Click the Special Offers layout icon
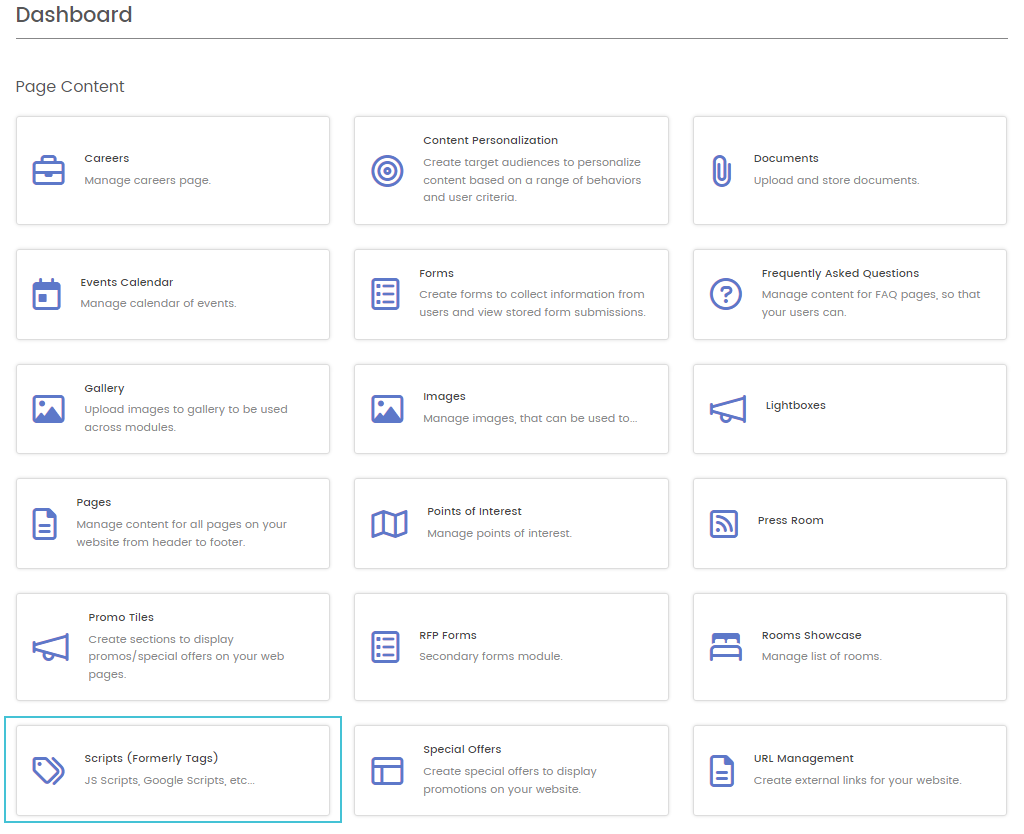Image resolution: width=1024 pixels, height=834 pixels. pos(387,771)
